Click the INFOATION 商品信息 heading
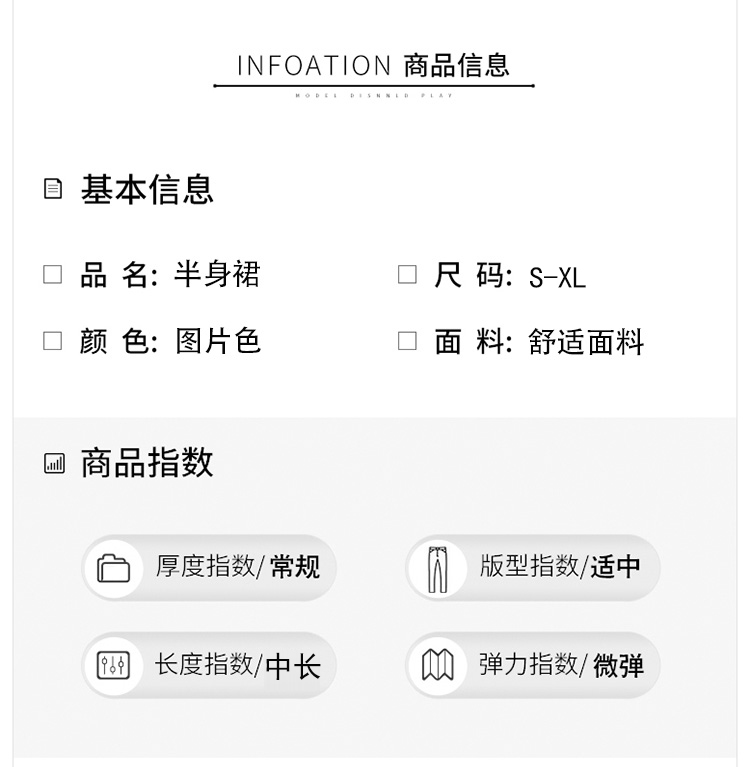 tap(374, 66)
